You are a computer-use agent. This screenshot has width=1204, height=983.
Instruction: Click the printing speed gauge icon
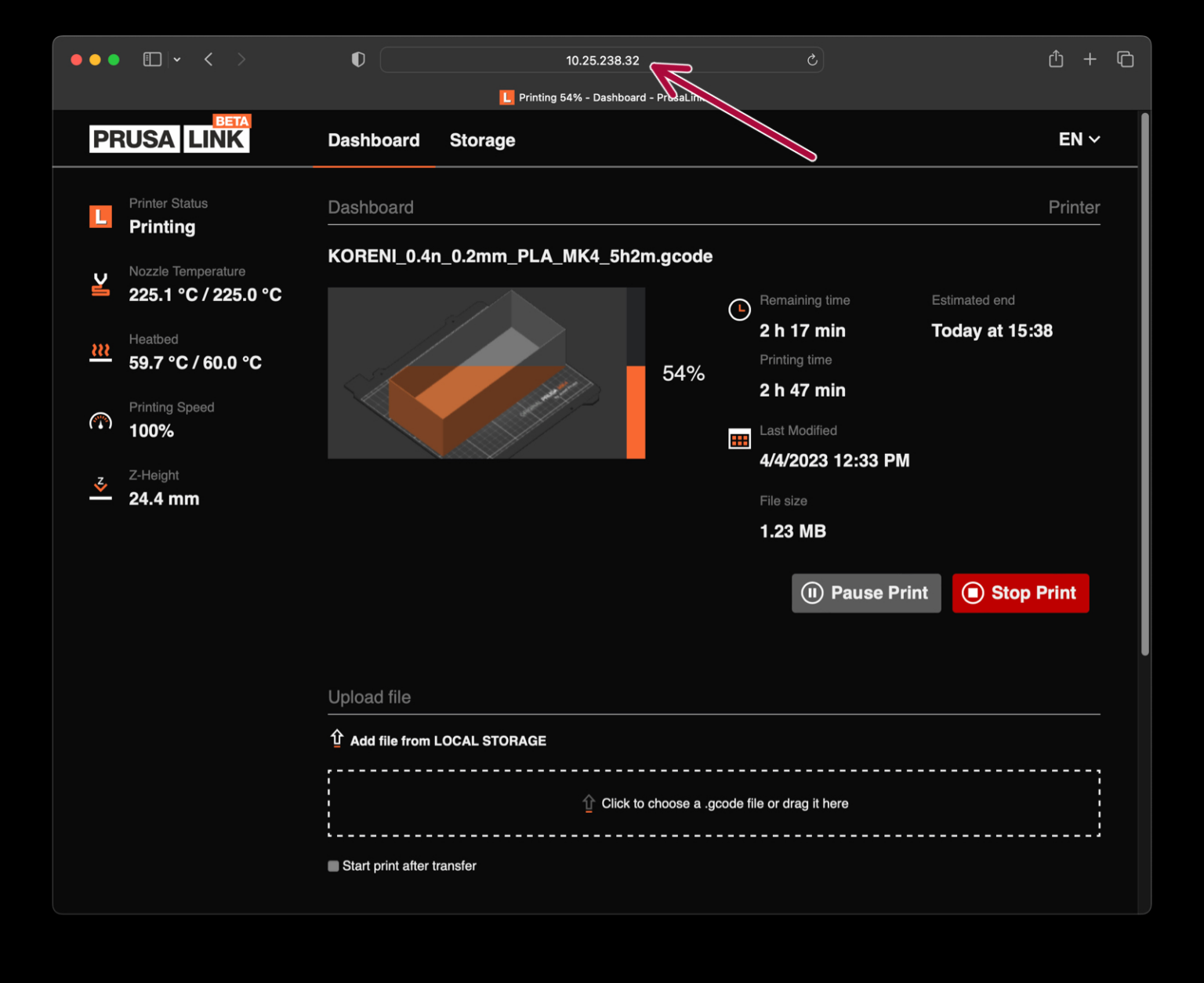100,419
